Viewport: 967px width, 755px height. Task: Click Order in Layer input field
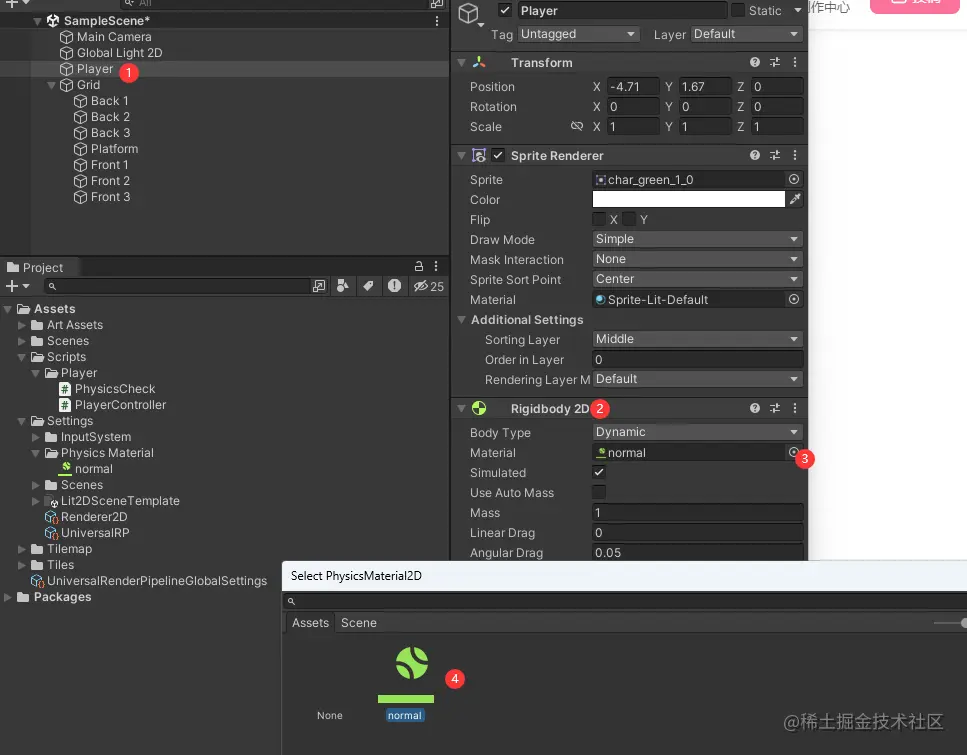pos(697,360)
